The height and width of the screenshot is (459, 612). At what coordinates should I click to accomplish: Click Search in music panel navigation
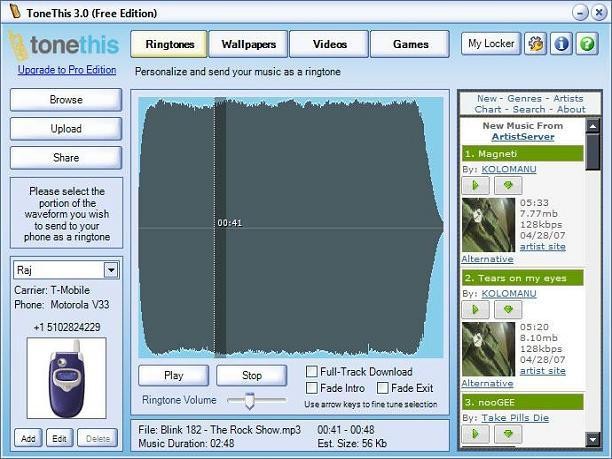click(x=528, y=109)
